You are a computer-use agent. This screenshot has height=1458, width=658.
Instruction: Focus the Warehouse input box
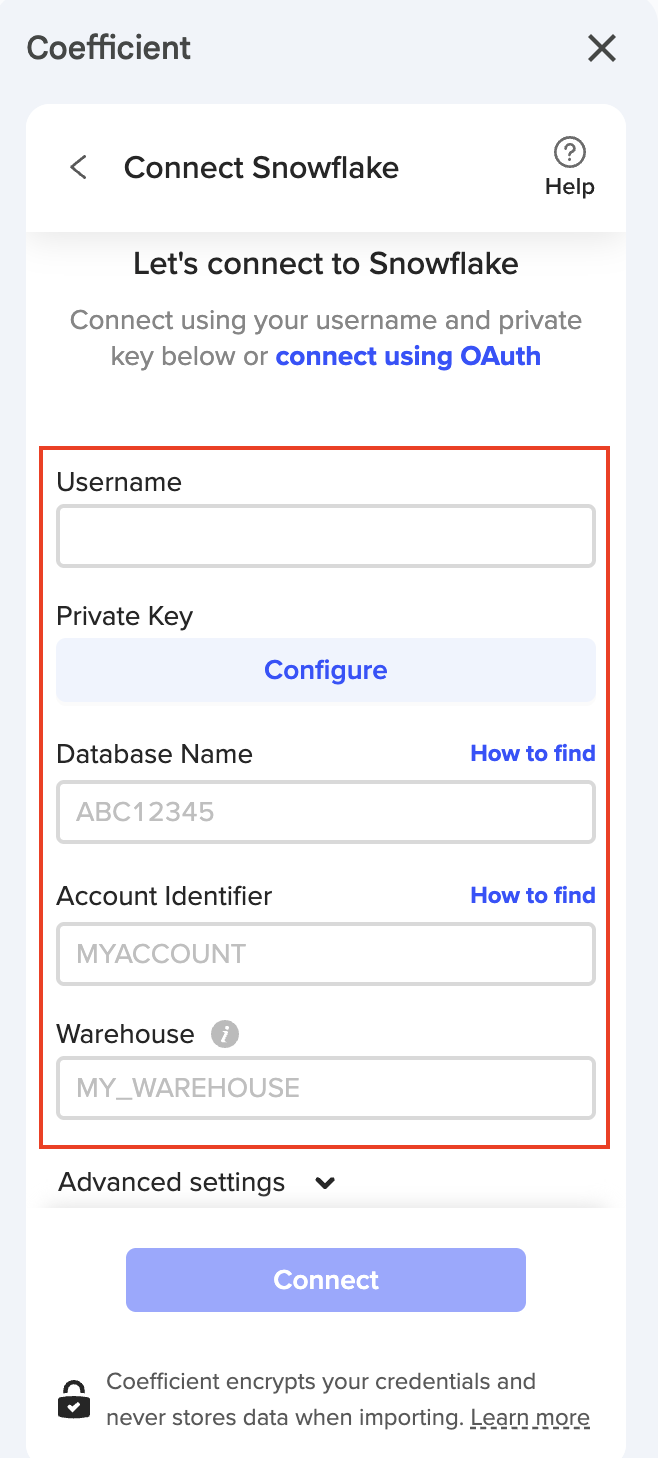(x=326, y=1088)
